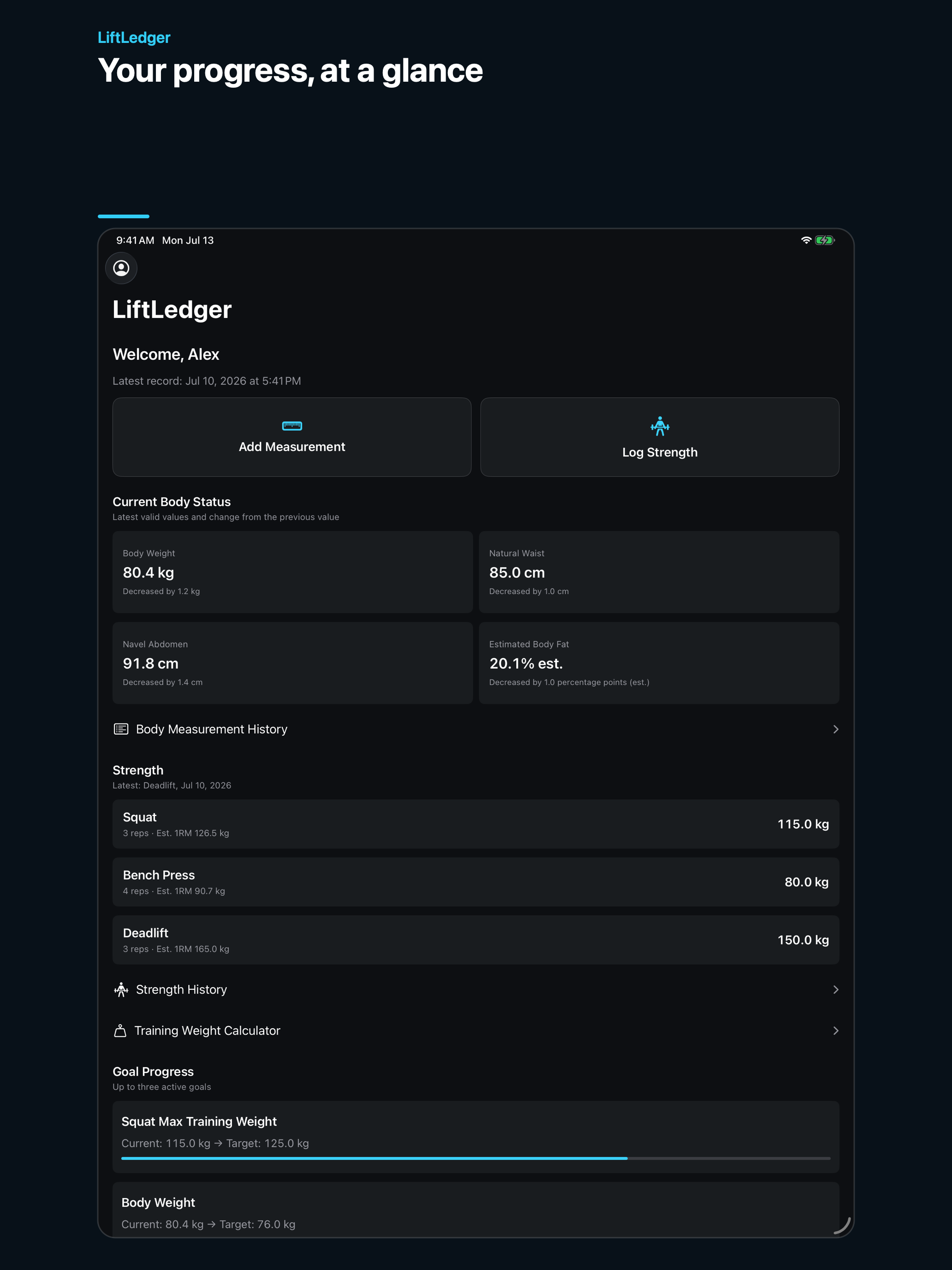Select the Estimated Body Fat 20.1% card
The height and width of the screenshot is (1270, 952).
tap(659, 663)
